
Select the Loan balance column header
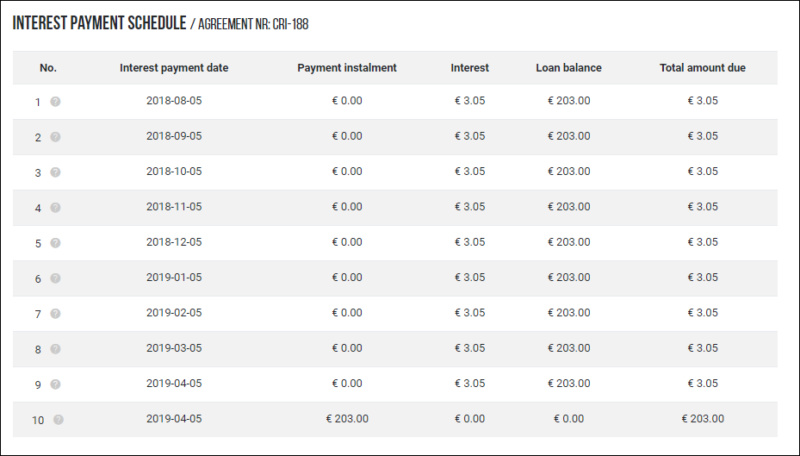click(568, 68)
